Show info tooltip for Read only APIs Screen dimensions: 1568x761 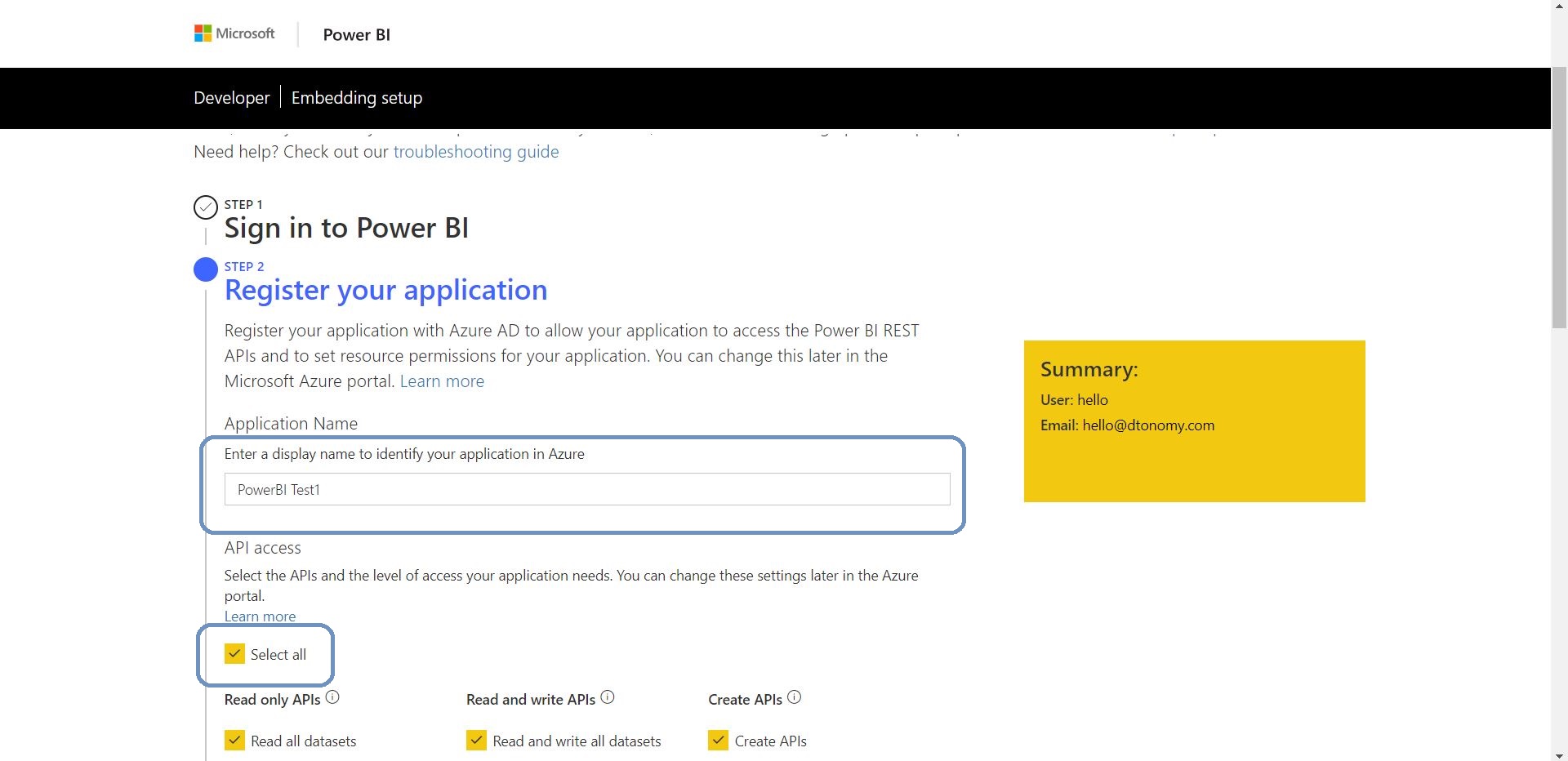coord(332,697)
